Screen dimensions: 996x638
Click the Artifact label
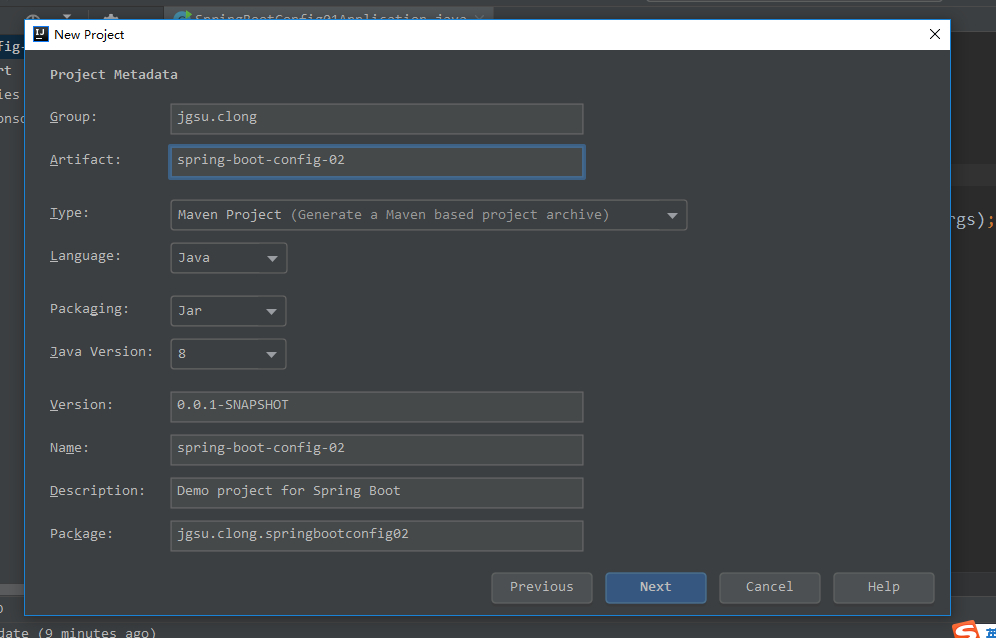click(x=86, y=160)
